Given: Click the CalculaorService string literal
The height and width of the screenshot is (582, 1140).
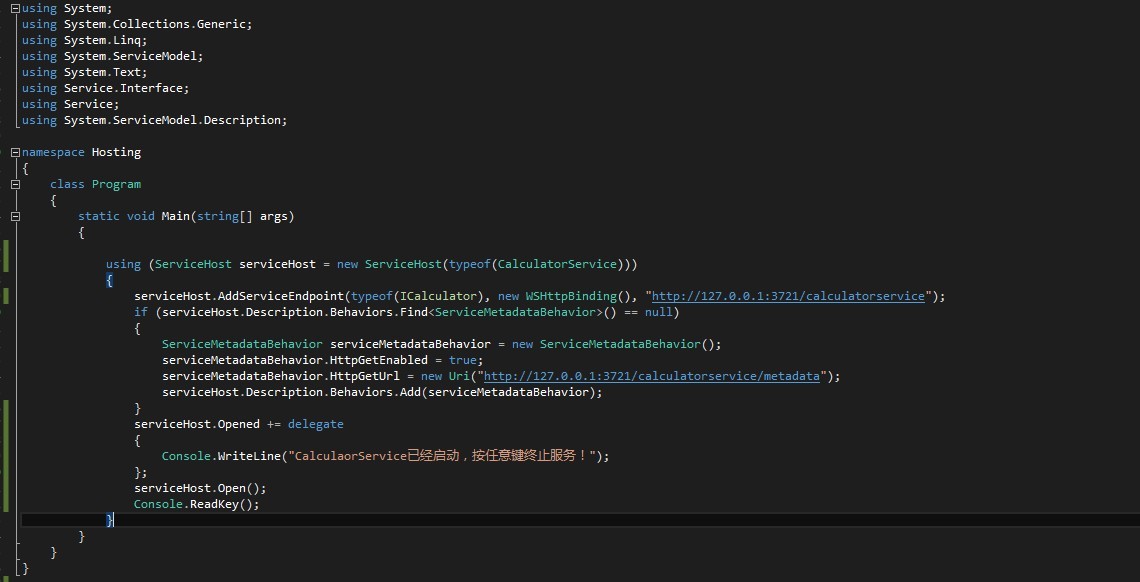Looking at the screenshot, I should pyautogui.click(x=442, y=456).
